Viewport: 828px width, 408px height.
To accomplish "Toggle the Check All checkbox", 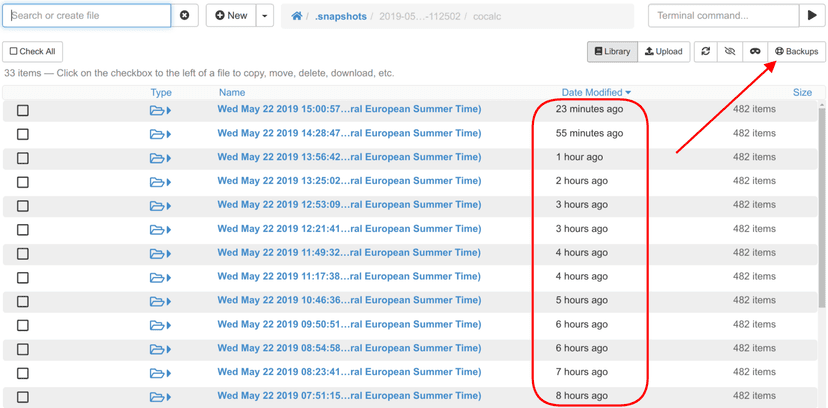I will 31,51.
